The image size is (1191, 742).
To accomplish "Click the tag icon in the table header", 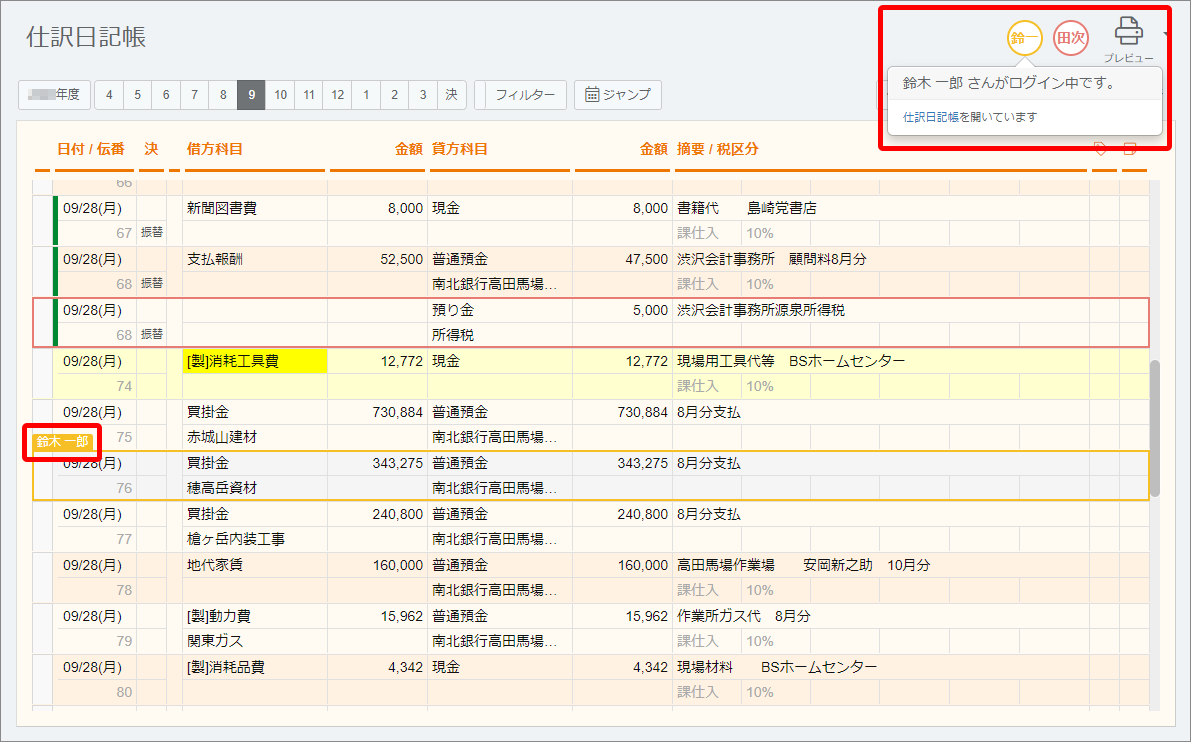I will pyautogui.click(x=1100, y=149).
